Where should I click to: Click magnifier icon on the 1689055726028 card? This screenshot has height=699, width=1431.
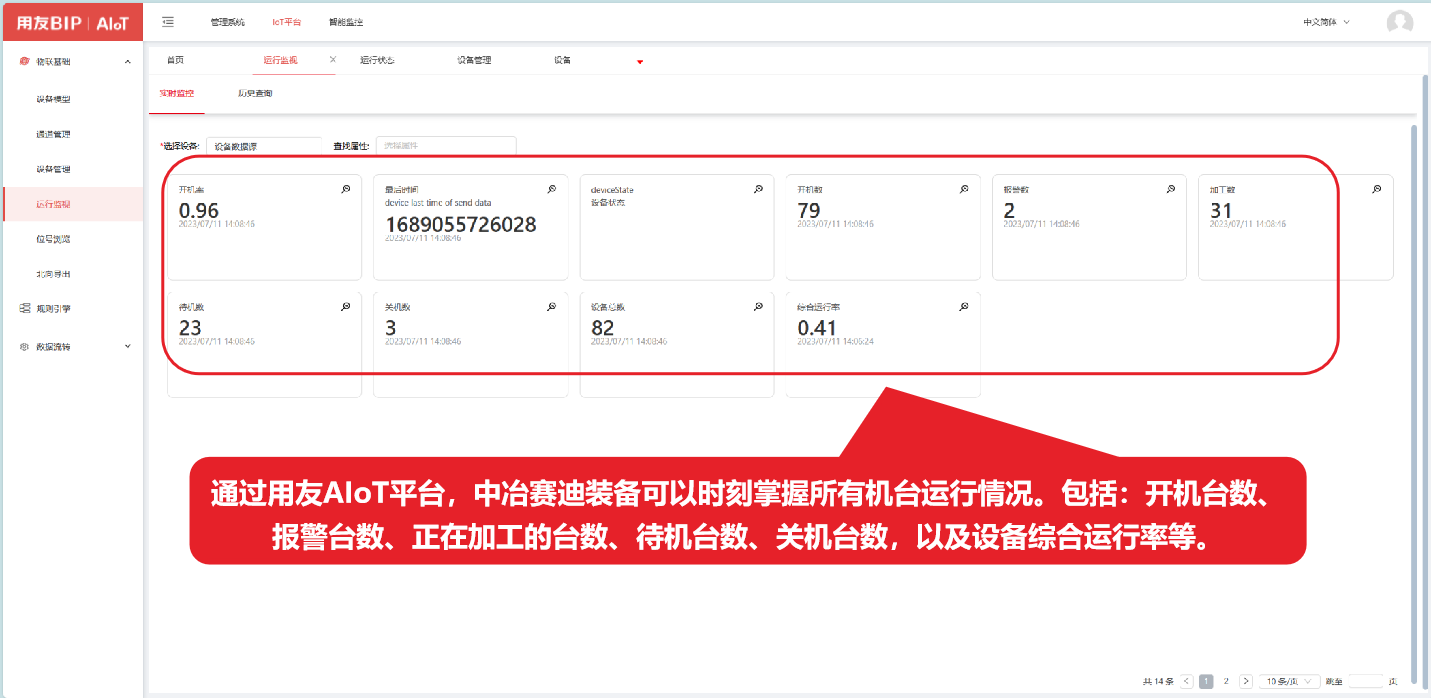pyautogui.click(x=552, y=189)
